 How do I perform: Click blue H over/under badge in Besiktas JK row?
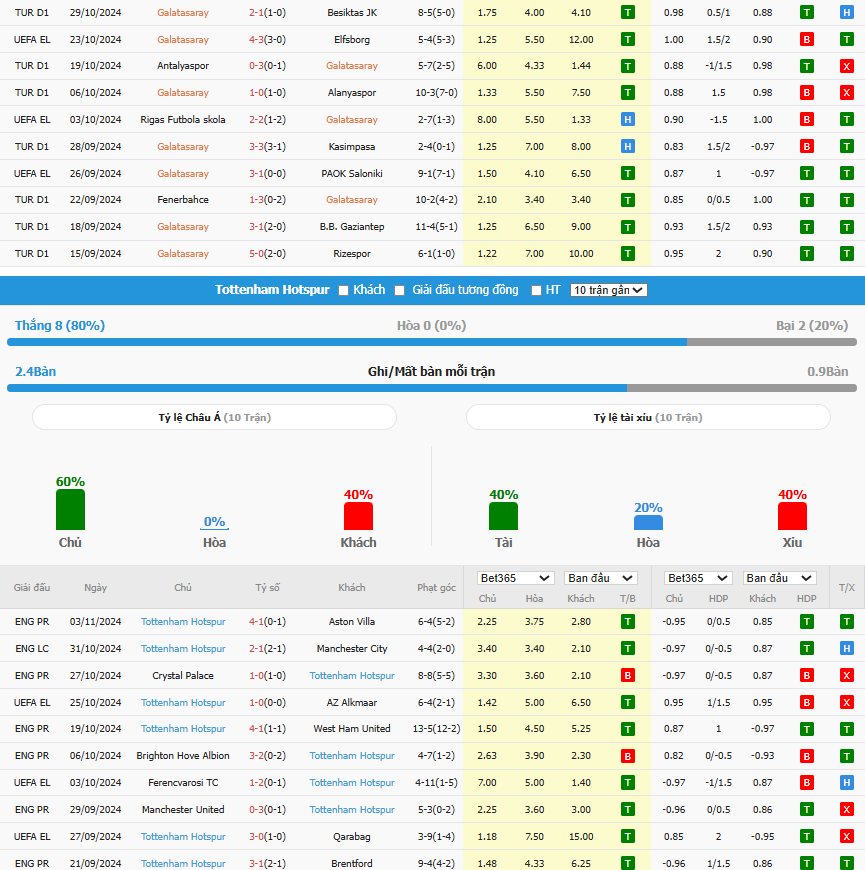pyautogui.click(x=847, y=12)
